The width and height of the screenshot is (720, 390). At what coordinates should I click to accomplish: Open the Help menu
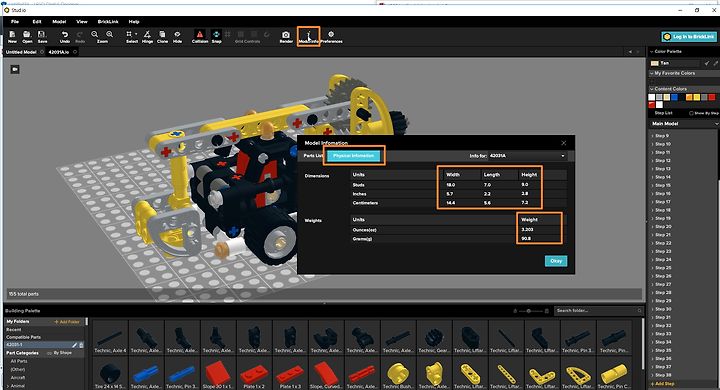[134, 22]
